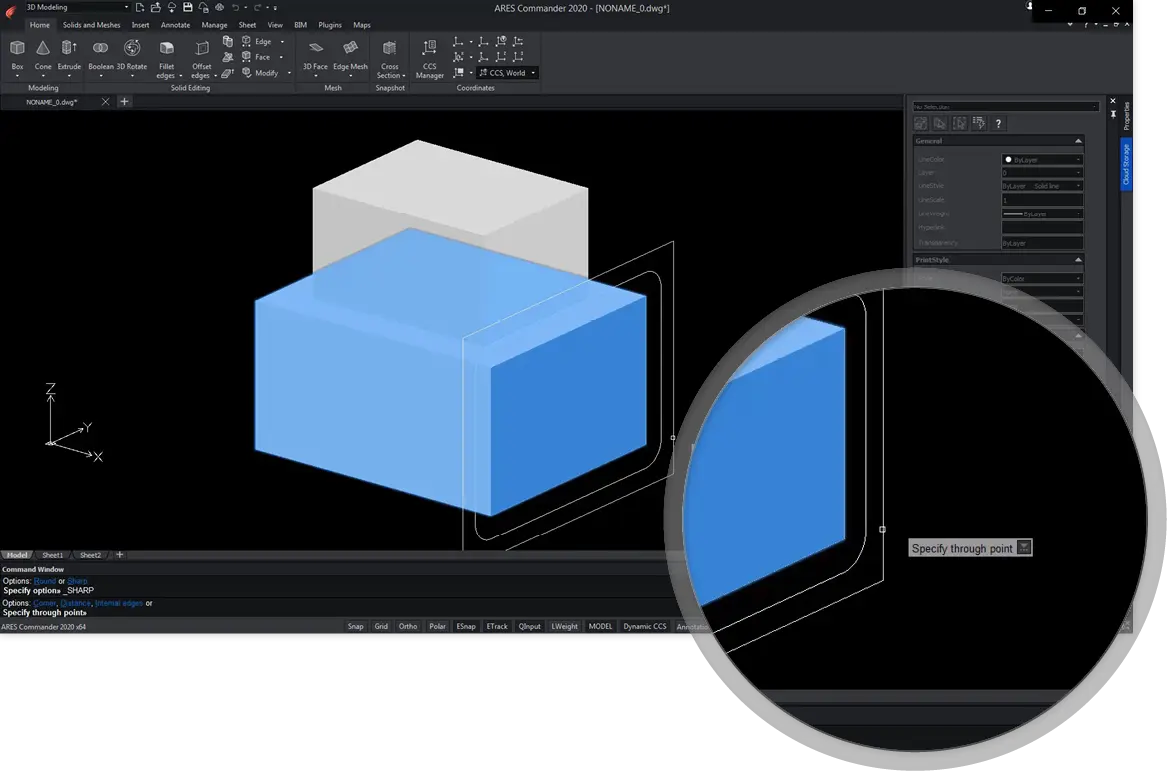Click the 3D Face mesh tool
Viewport: 1167px width, 771px height.
coord(316,56)
